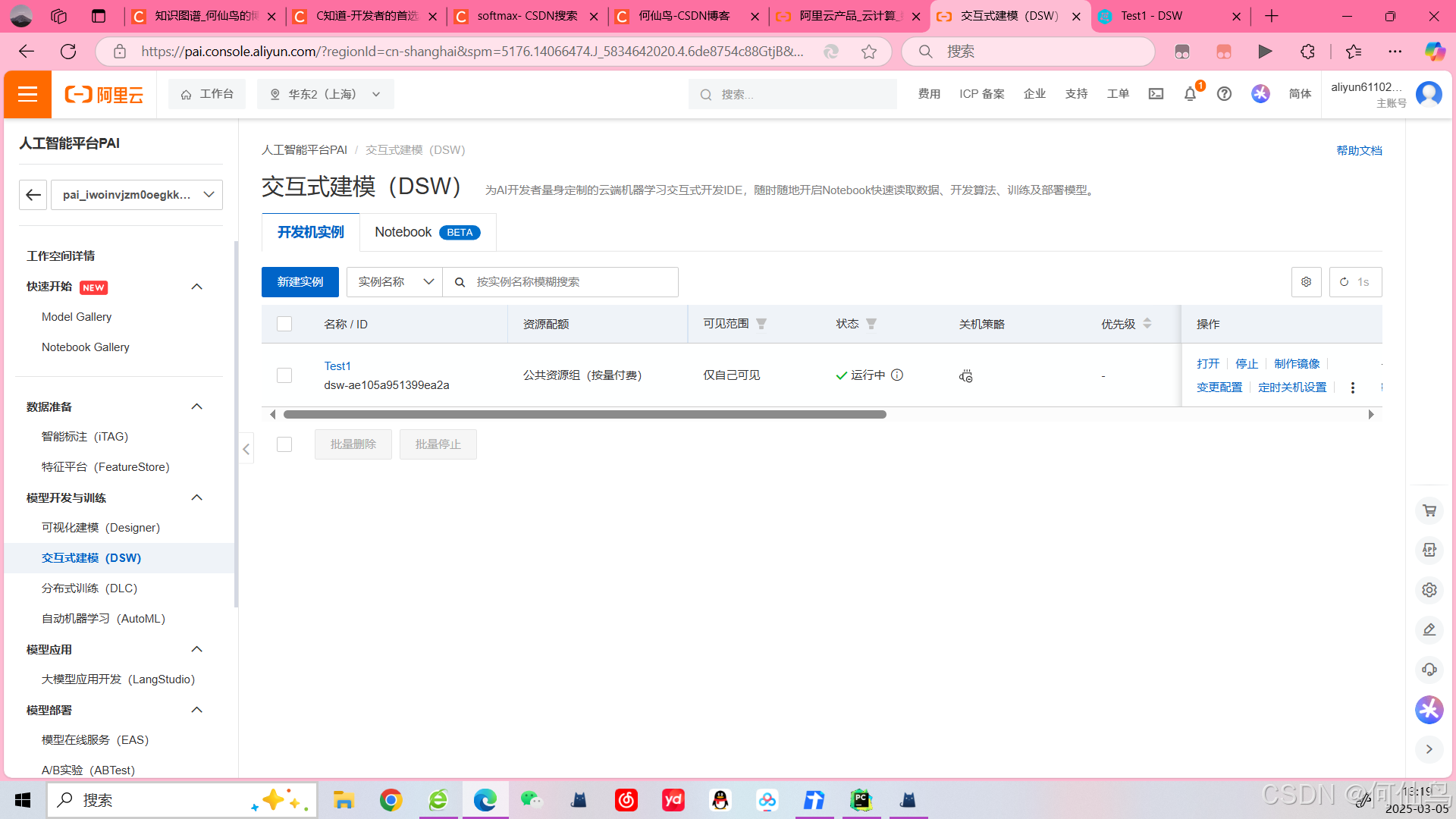Screen dimensions: 1456x819
Task: Click the notification bell icon
Action: pyautogui.click(x=1190, y=94)
